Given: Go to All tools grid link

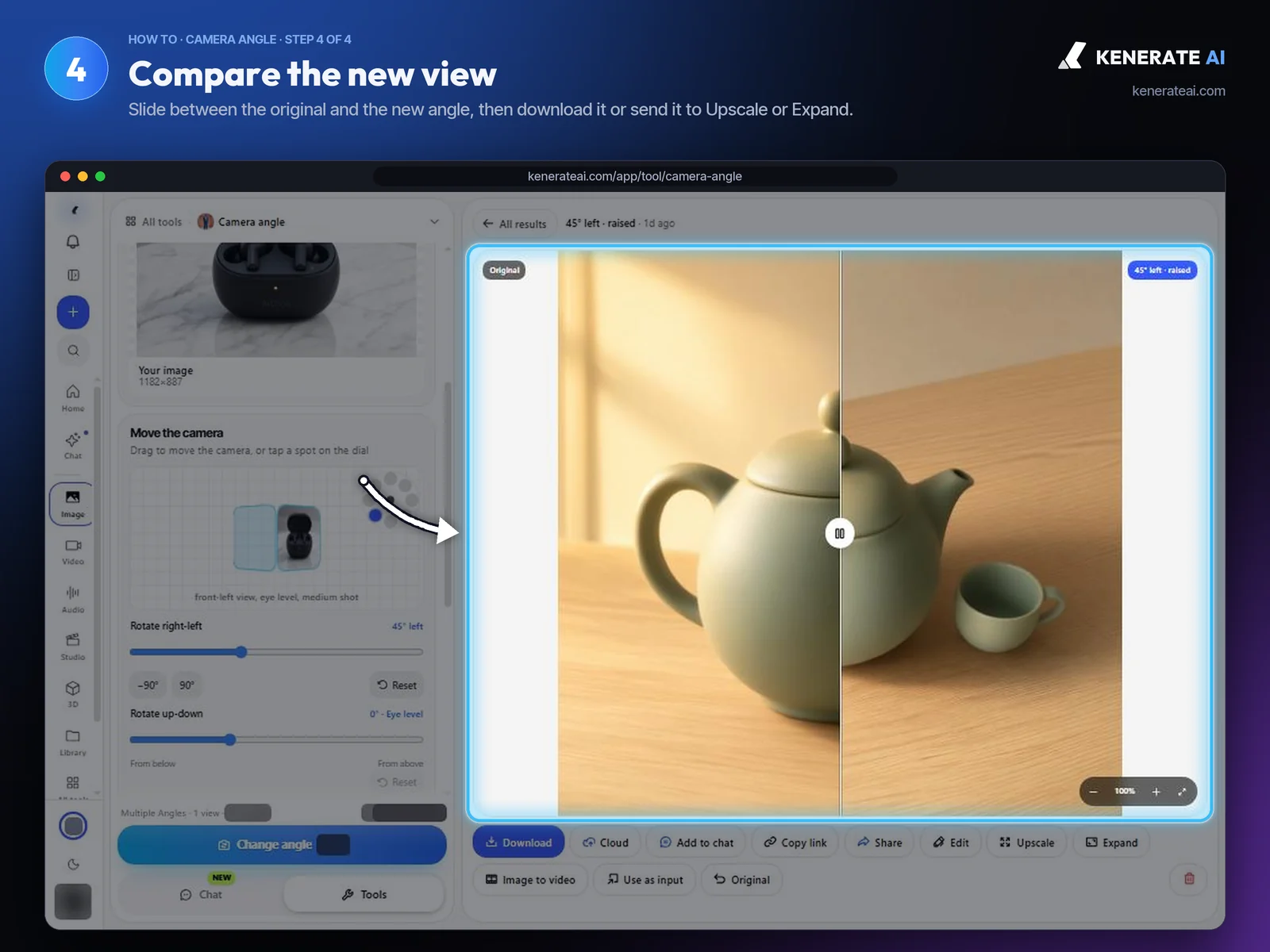Looking at the screenshot, I should (x=154, y=222).
